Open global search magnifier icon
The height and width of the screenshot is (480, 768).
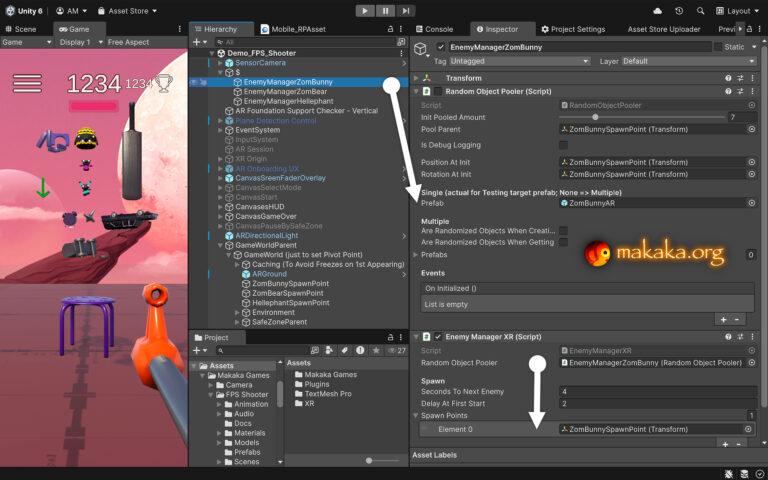point(700,11)
